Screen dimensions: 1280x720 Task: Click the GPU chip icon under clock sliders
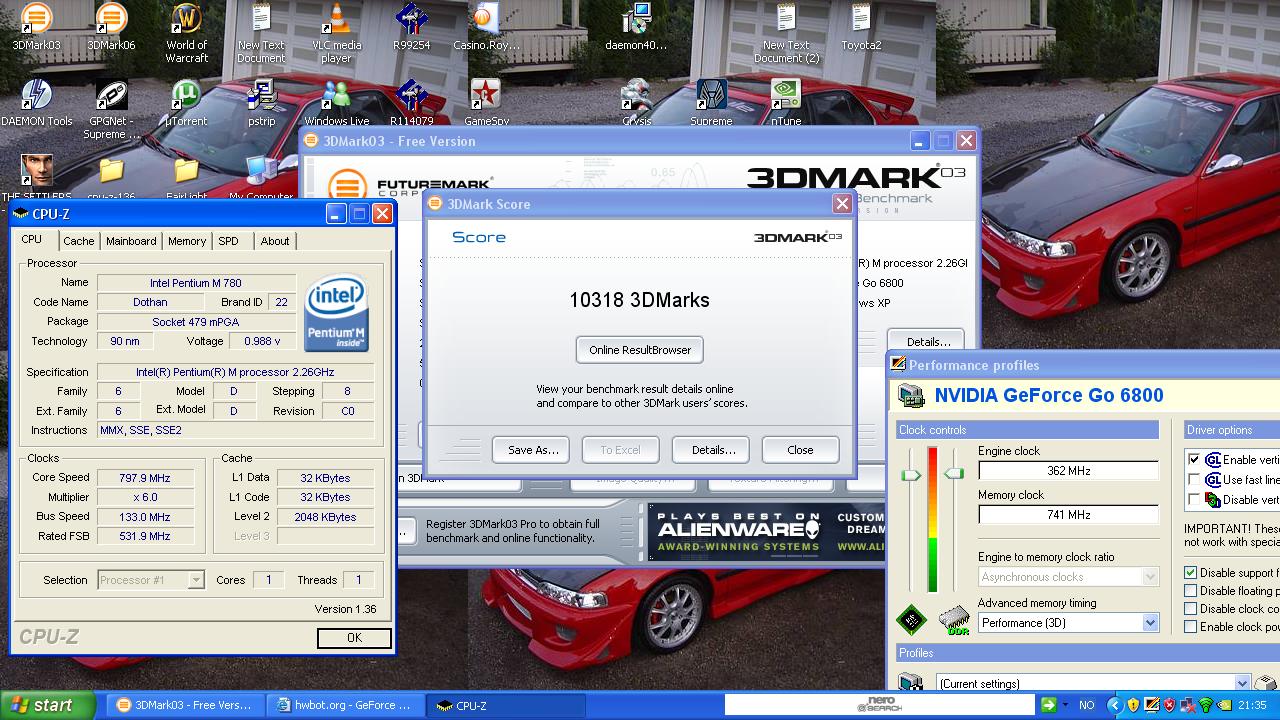coord(911,620)
